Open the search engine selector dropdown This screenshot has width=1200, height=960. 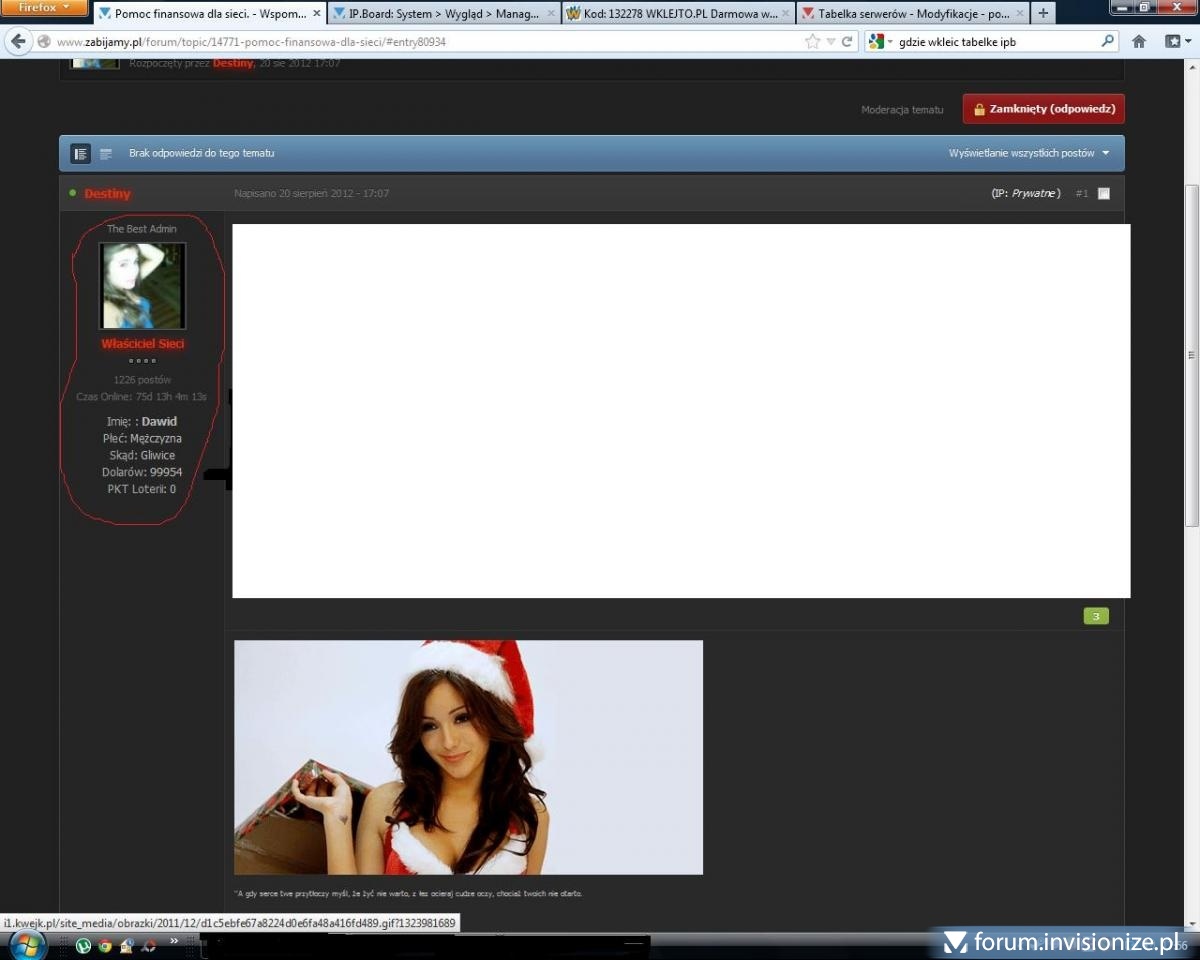coord(880,42)
